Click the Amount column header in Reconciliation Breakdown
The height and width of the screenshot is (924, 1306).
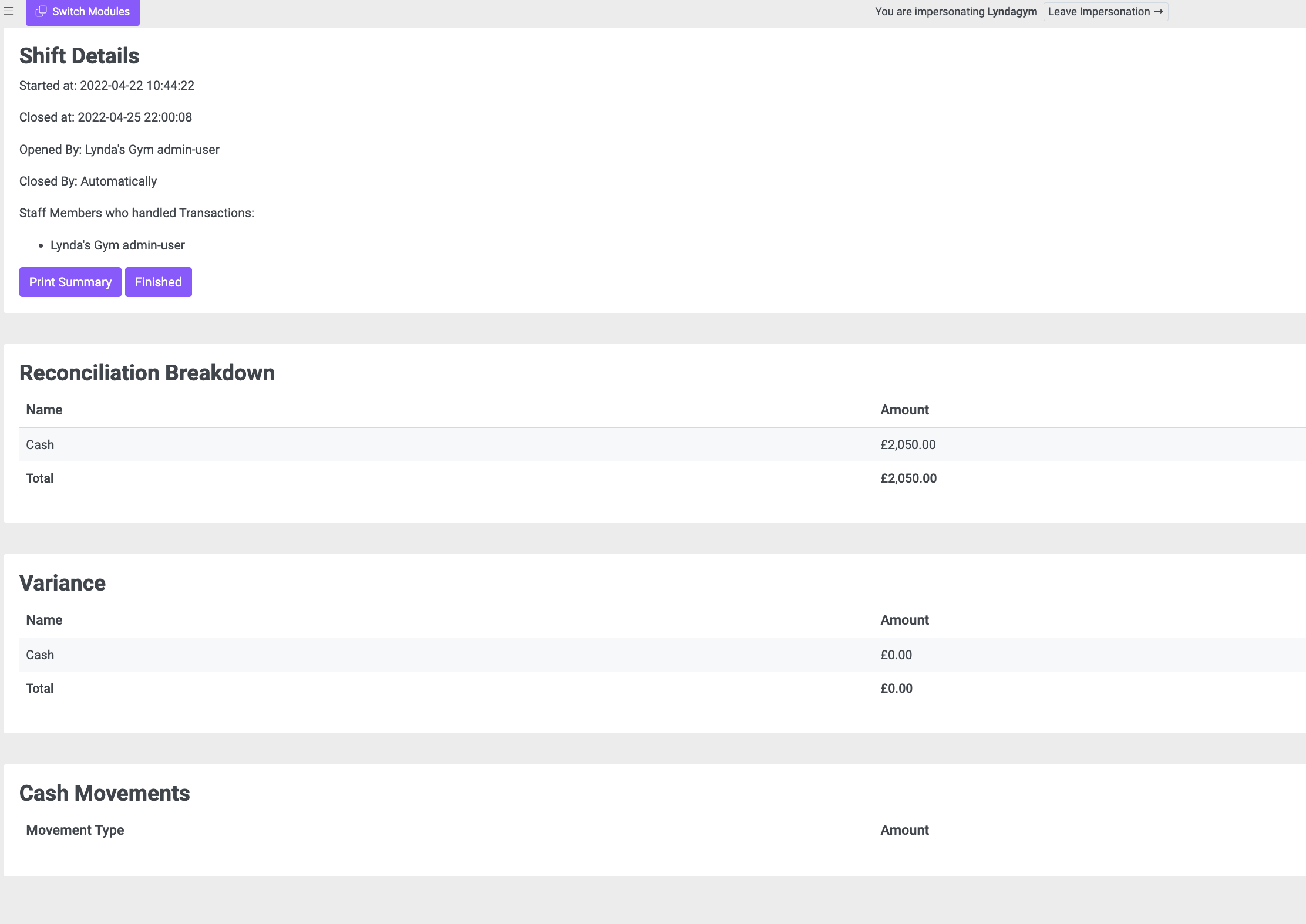904,410
